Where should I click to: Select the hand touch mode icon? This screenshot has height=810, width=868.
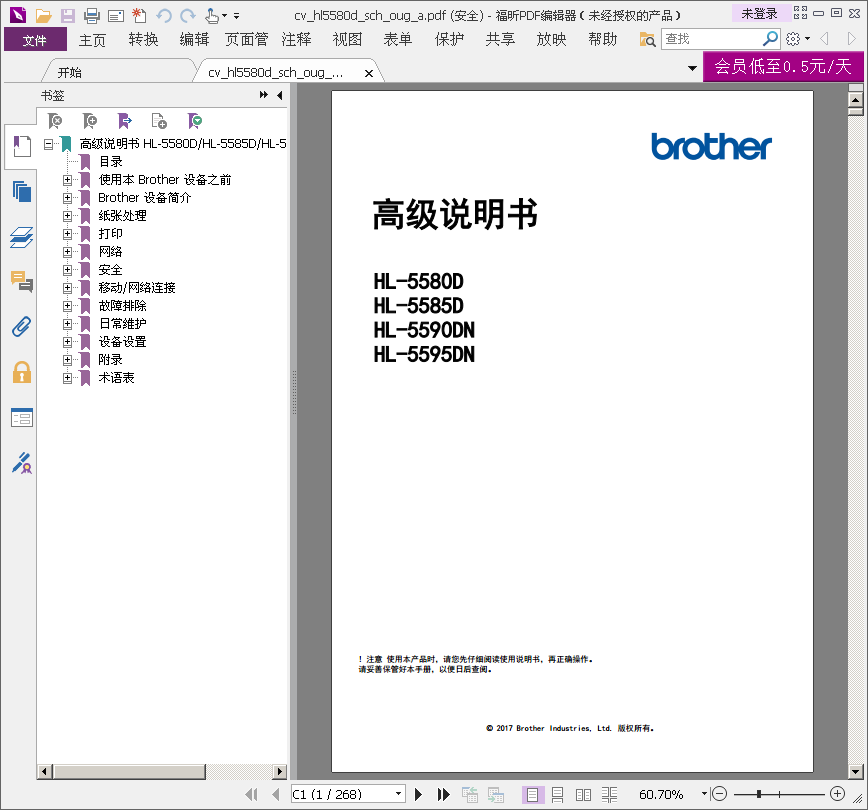[212, 16]
